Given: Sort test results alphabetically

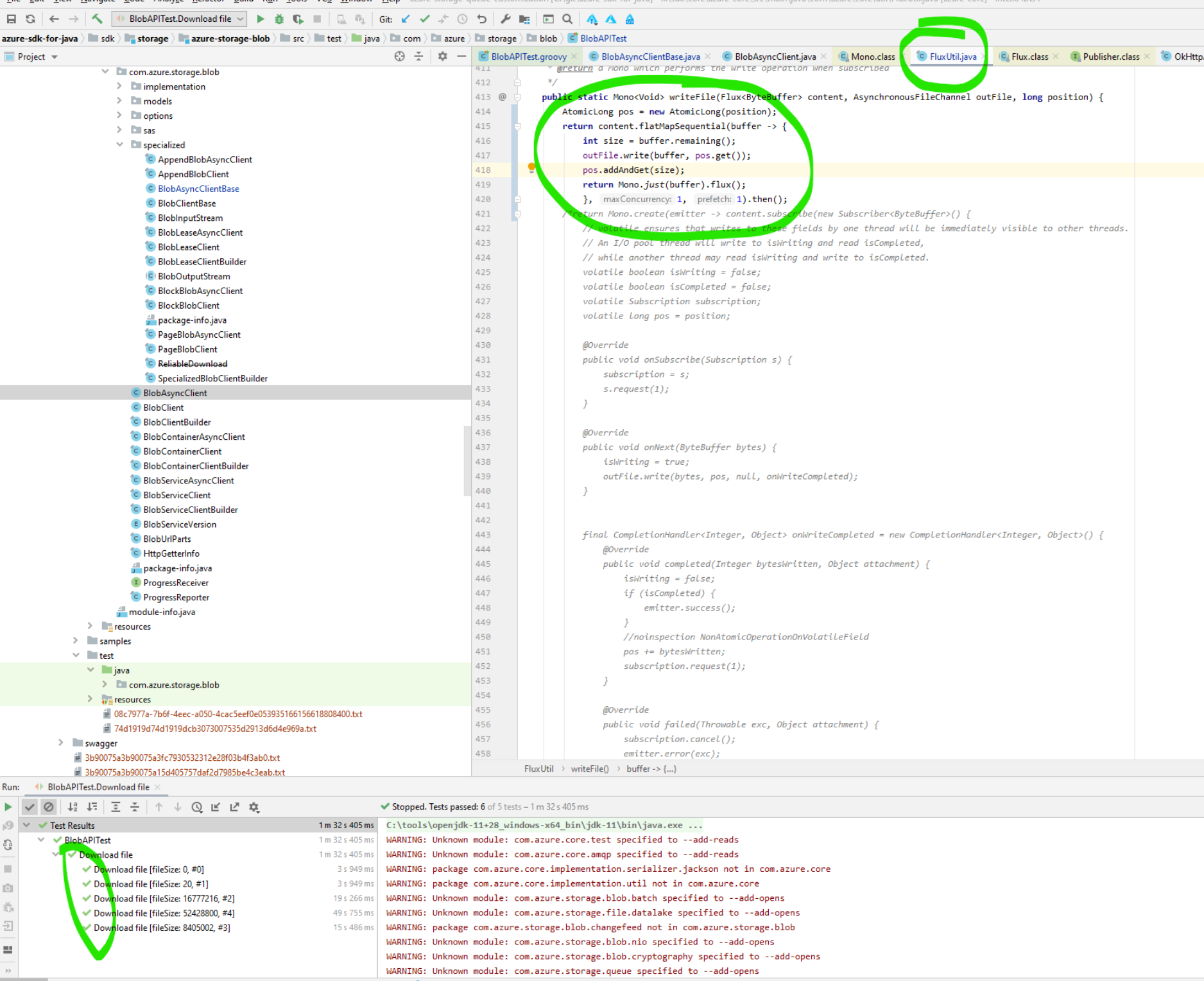Looking at the screenshot, I should [73, 807].
